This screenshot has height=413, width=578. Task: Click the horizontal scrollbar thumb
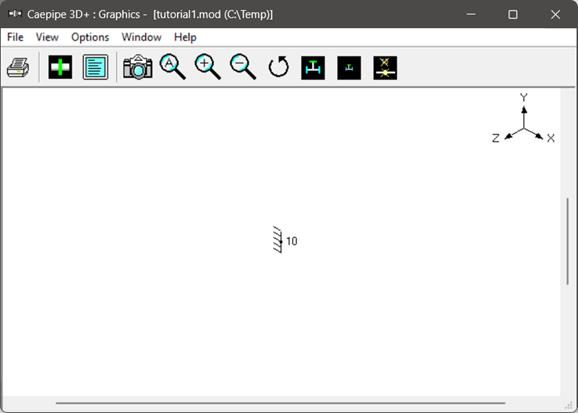(x=281, y=403)
